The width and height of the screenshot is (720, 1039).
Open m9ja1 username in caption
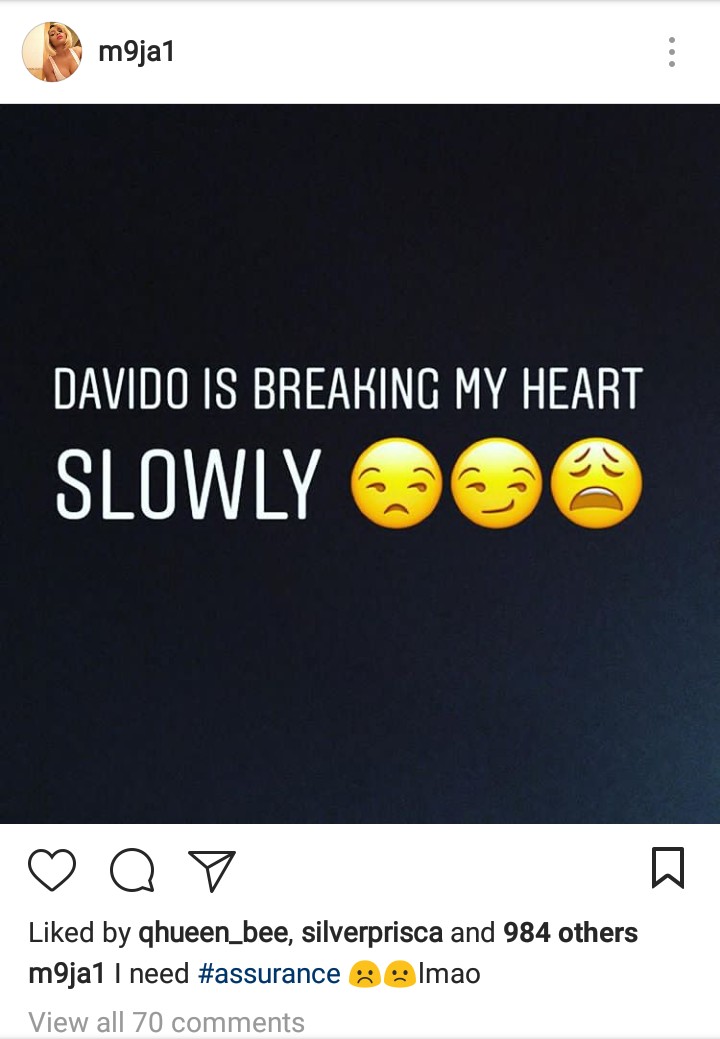click(67, 973)
